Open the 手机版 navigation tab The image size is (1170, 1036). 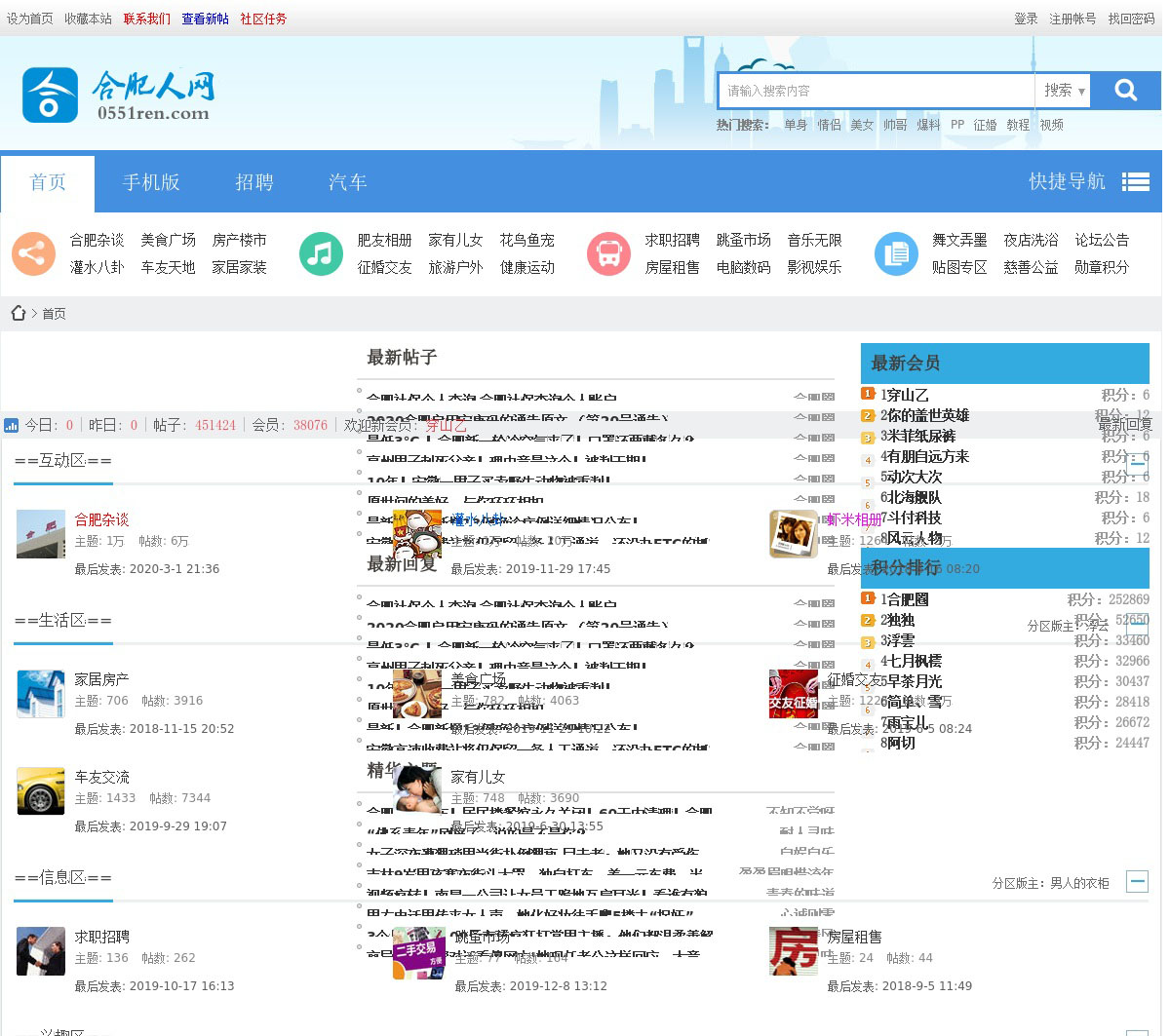[151, 182]
